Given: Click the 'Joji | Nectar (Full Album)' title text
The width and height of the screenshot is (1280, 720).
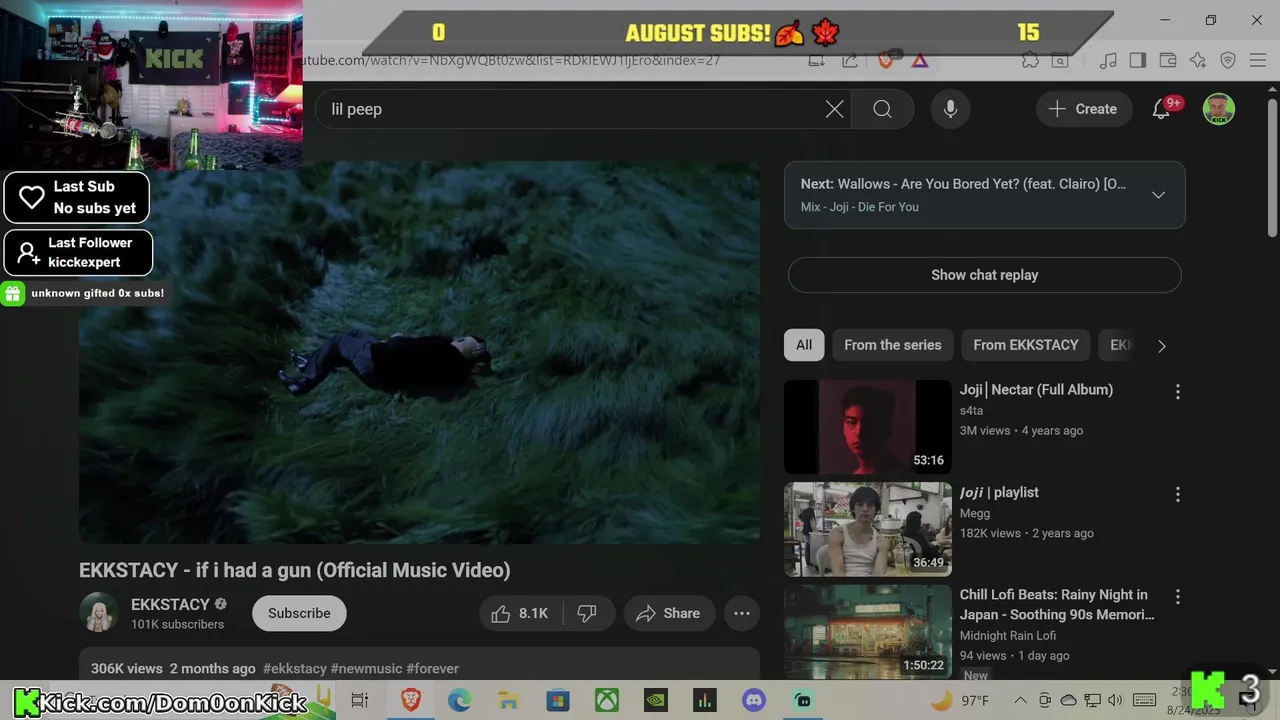Looking at the screenshot, I should [1036, 390].
